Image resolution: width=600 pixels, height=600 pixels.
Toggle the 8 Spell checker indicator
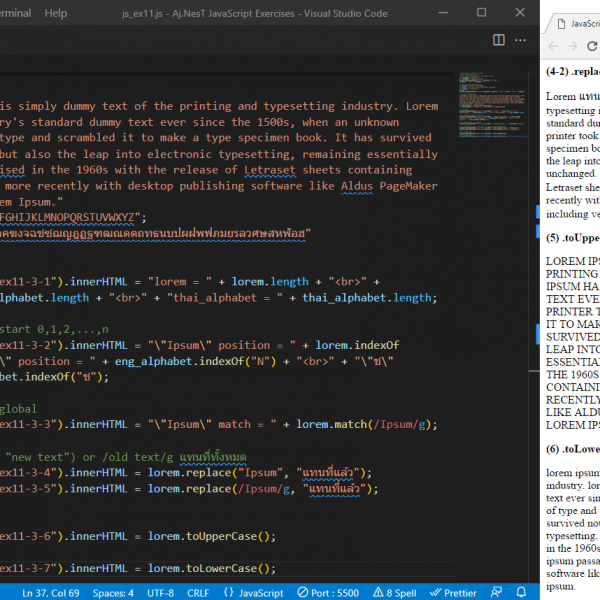(x=394, y=592)
